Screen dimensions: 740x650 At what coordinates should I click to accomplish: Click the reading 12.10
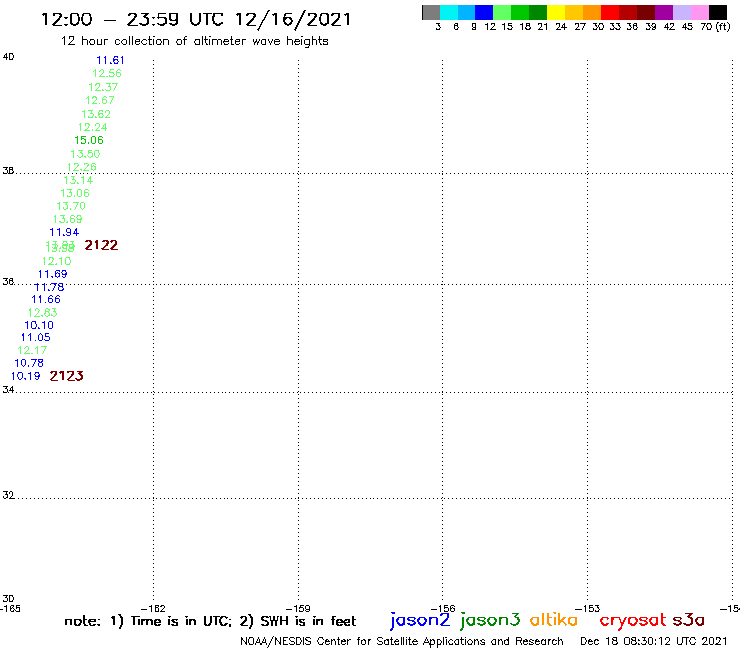pyautogui.click(x=57, y=262)
